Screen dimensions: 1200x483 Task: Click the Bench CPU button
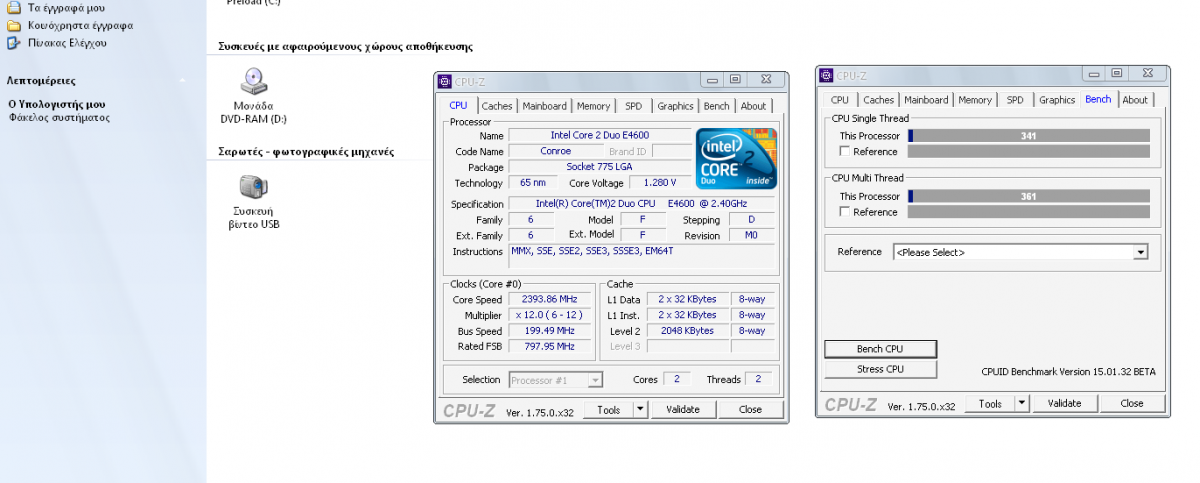880,349
